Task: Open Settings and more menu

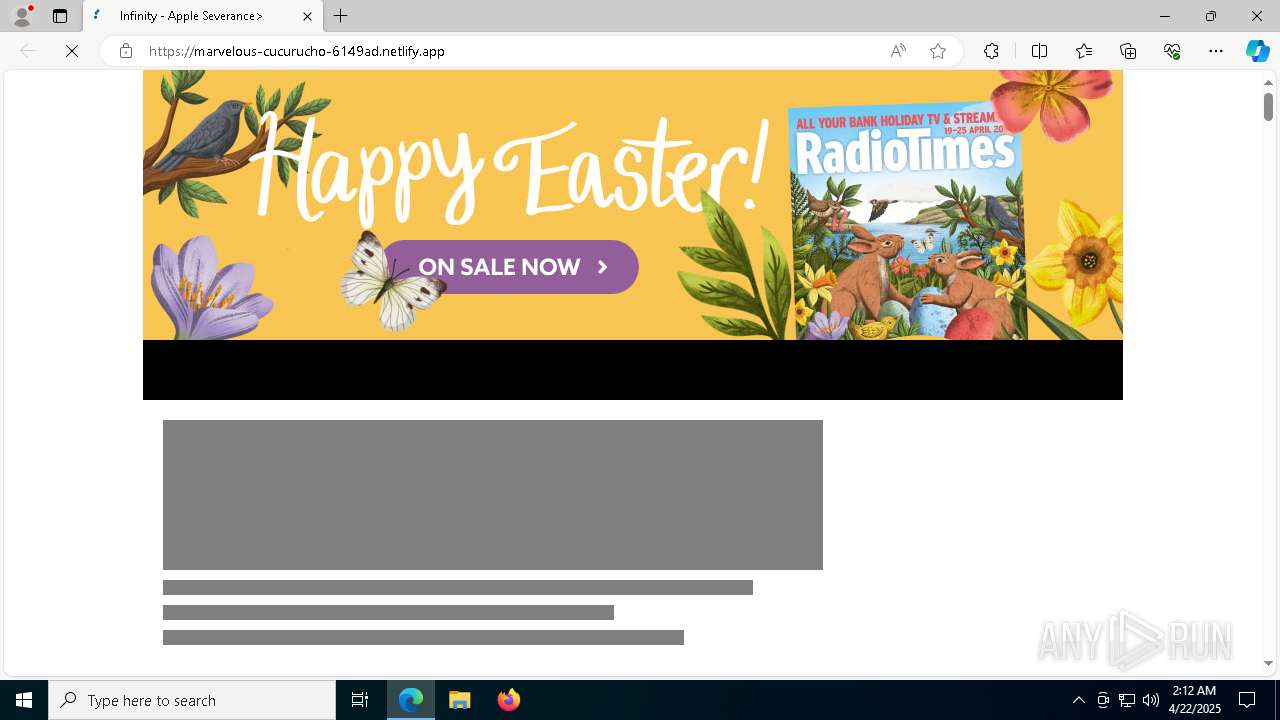Action: point(1216,51)
